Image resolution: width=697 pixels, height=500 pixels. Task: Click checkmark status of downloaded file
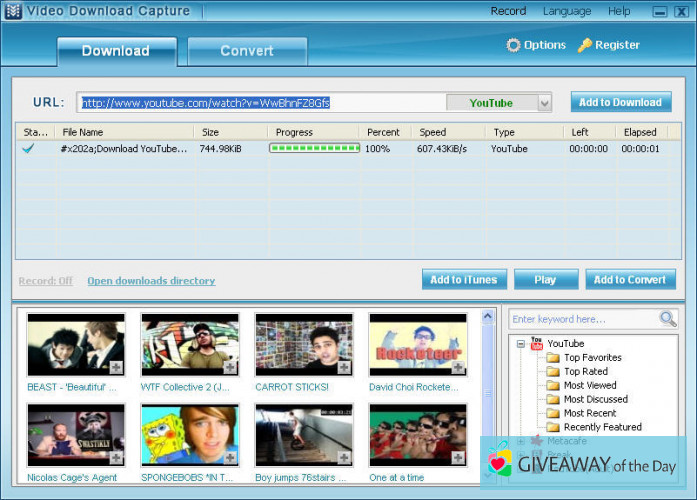[x=28, y=149]
